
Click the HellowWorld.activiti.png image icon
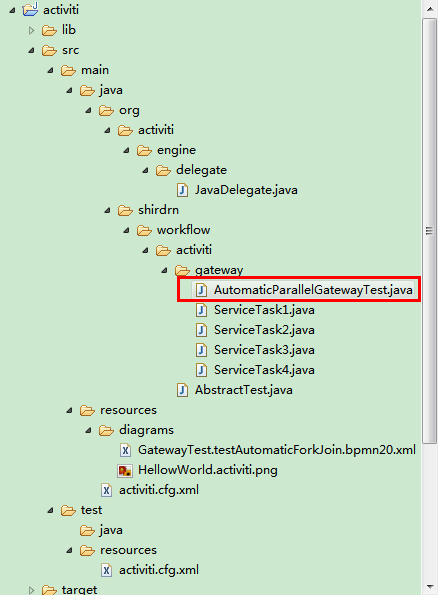click(125, 471)
